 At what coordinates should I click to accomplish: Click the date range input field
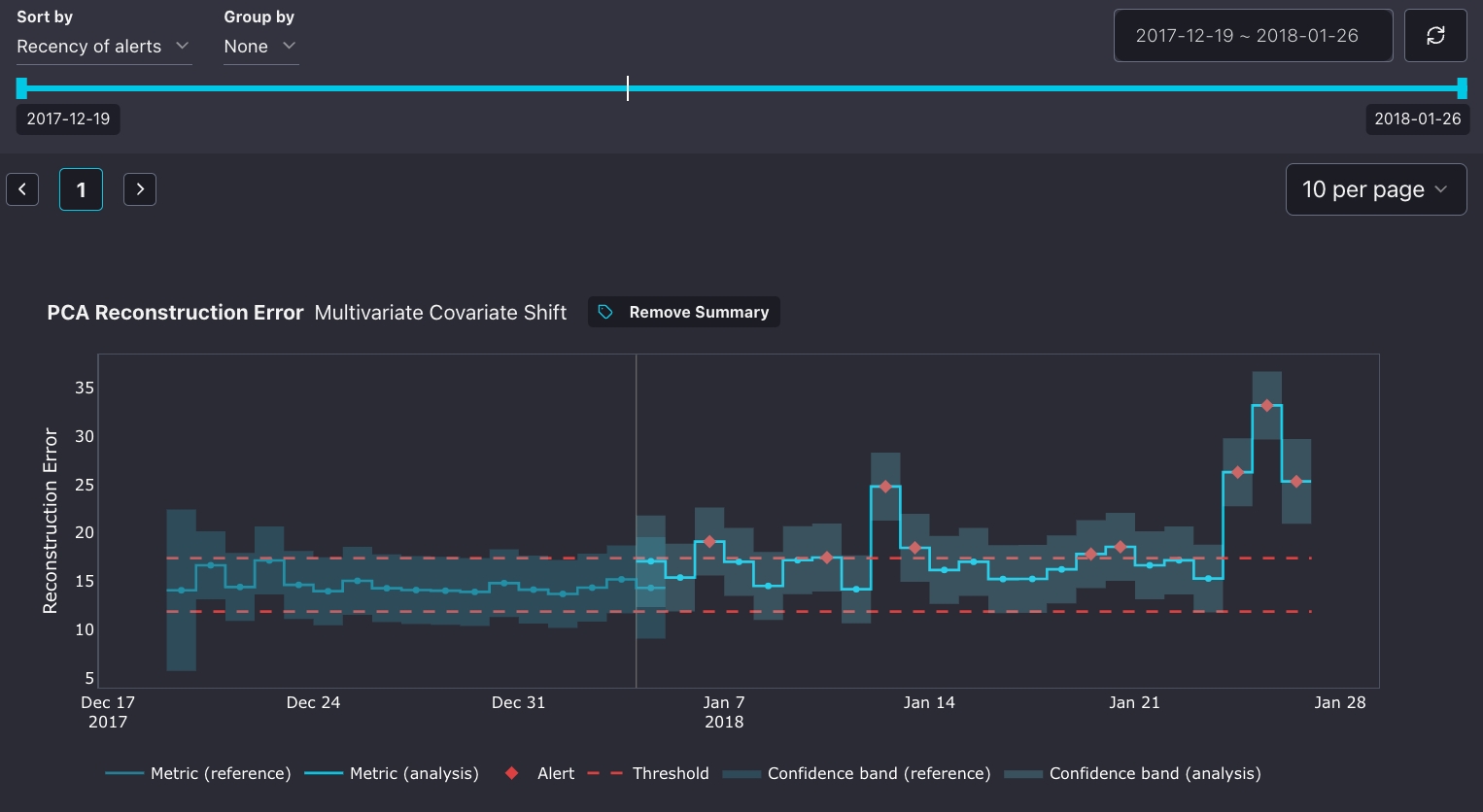click(x=1252, y=36)
